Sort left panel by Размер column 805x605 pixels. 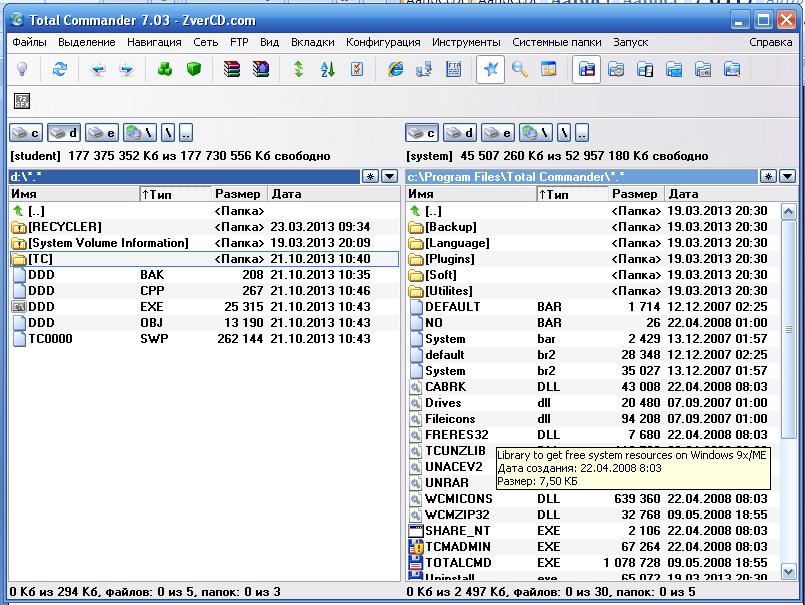(x=239, y=194)
